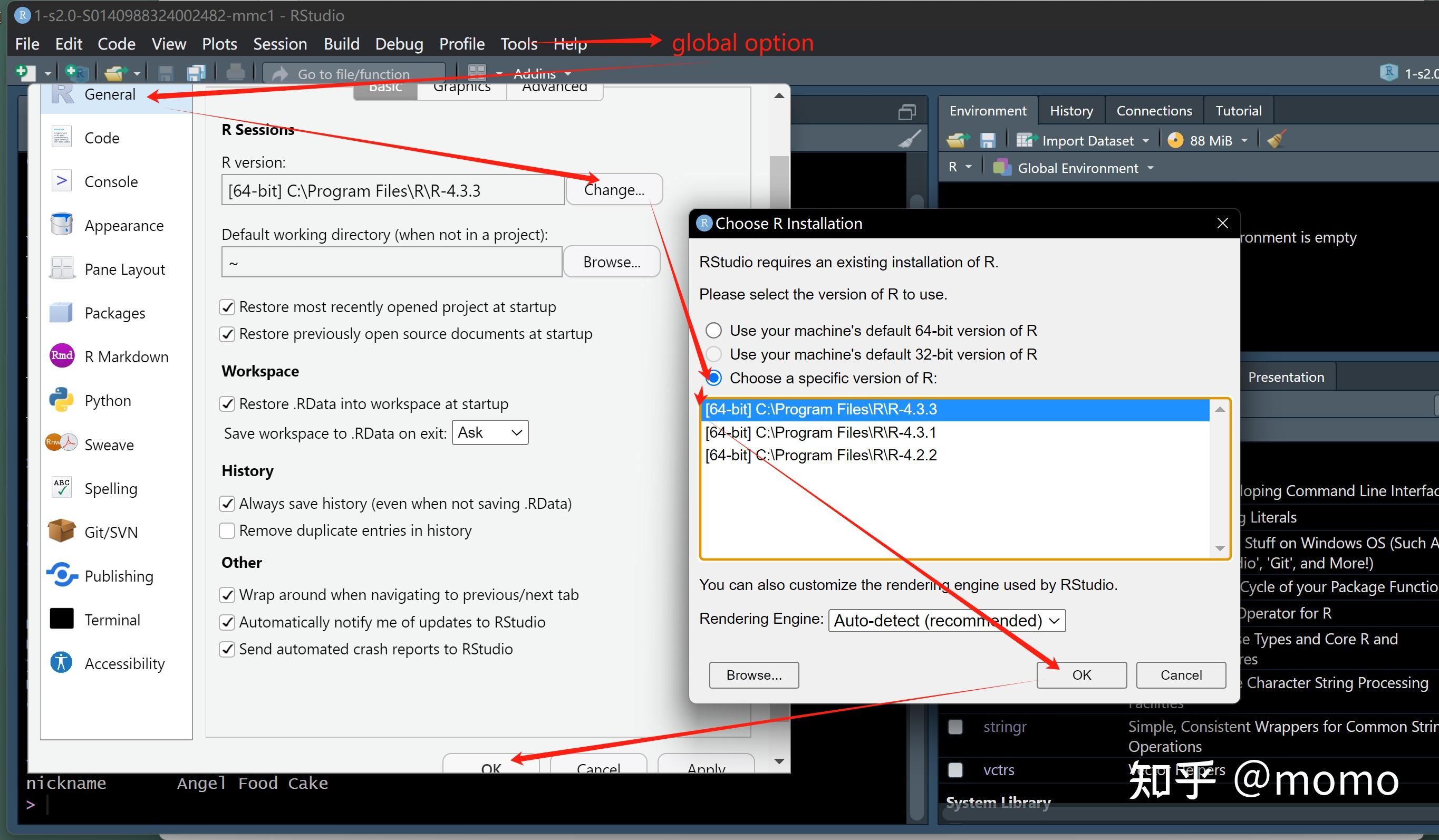The image size is (1439, 840).
Task: Enable Remove duplicate entries in history
Action: (x=227, y=531)
